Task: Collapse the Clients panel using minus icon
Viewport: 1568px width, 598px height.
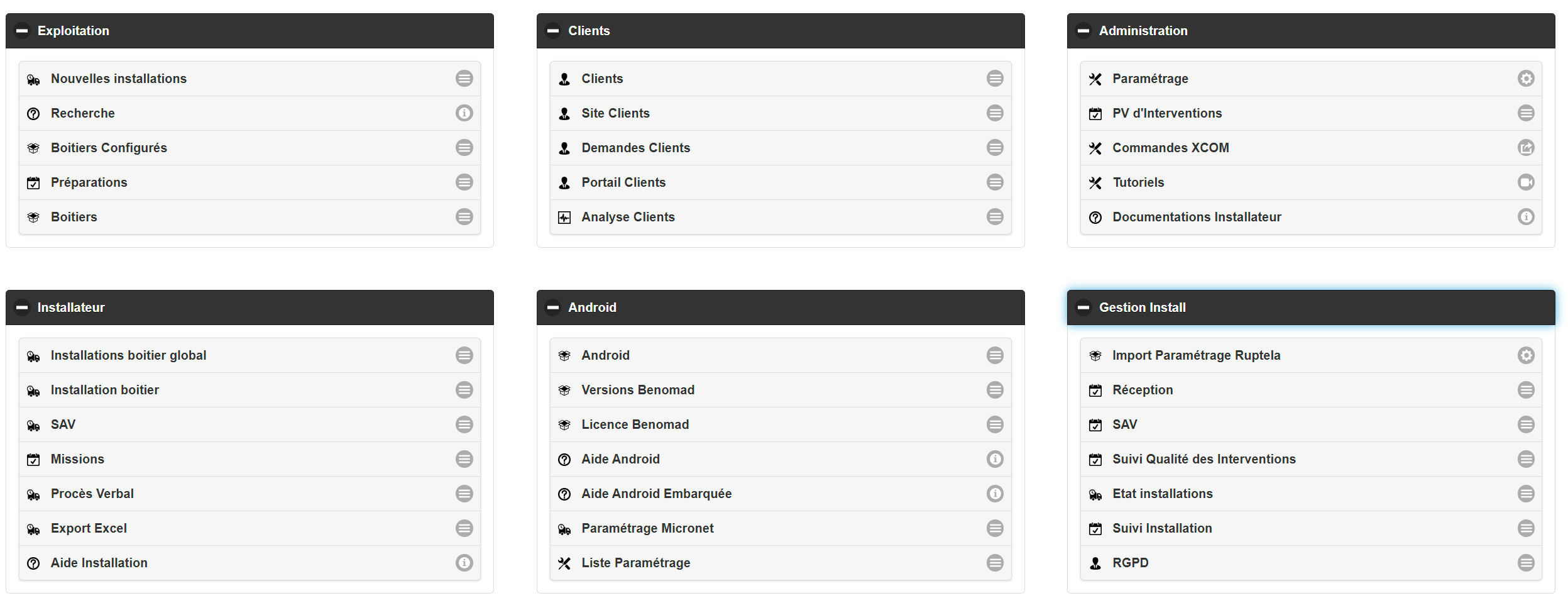Action: tap(552, 31)
